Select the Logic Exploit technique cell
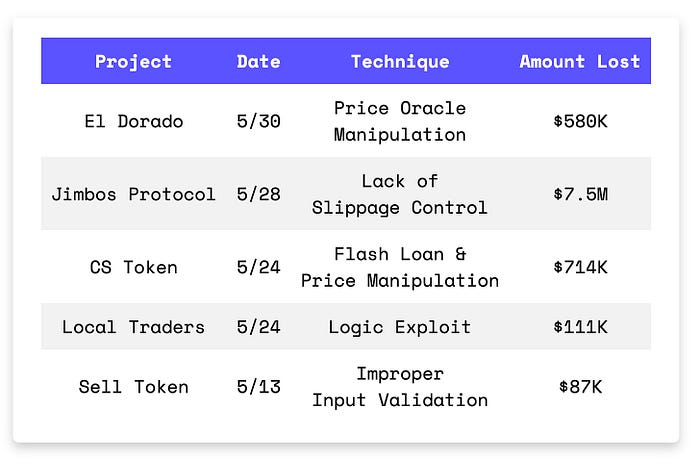The width and height of the screenshot is (700, 463). (400, 327)
